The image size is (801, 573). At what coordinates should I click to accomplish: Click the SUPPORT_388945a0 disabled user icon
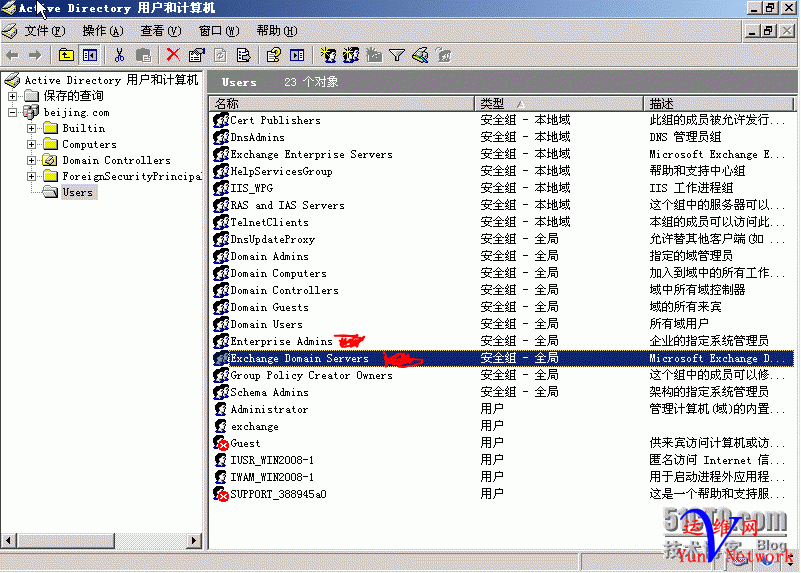click(x=221, y=494)
